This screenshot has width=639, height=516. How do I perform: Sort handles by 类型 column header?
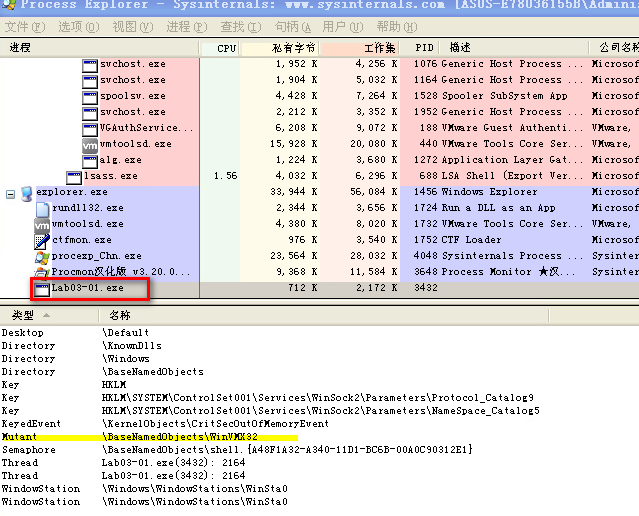49,315
